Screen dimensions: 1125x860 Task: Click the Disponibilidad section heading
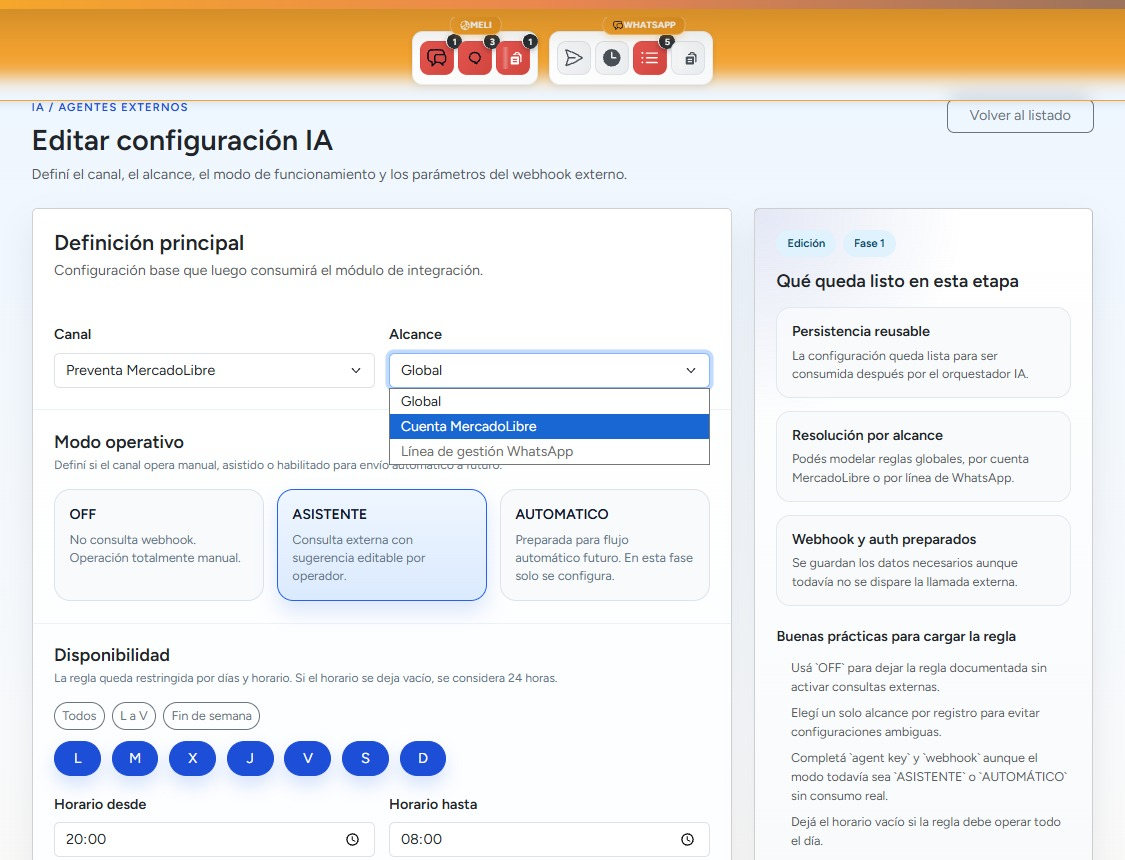coord(112,655)
